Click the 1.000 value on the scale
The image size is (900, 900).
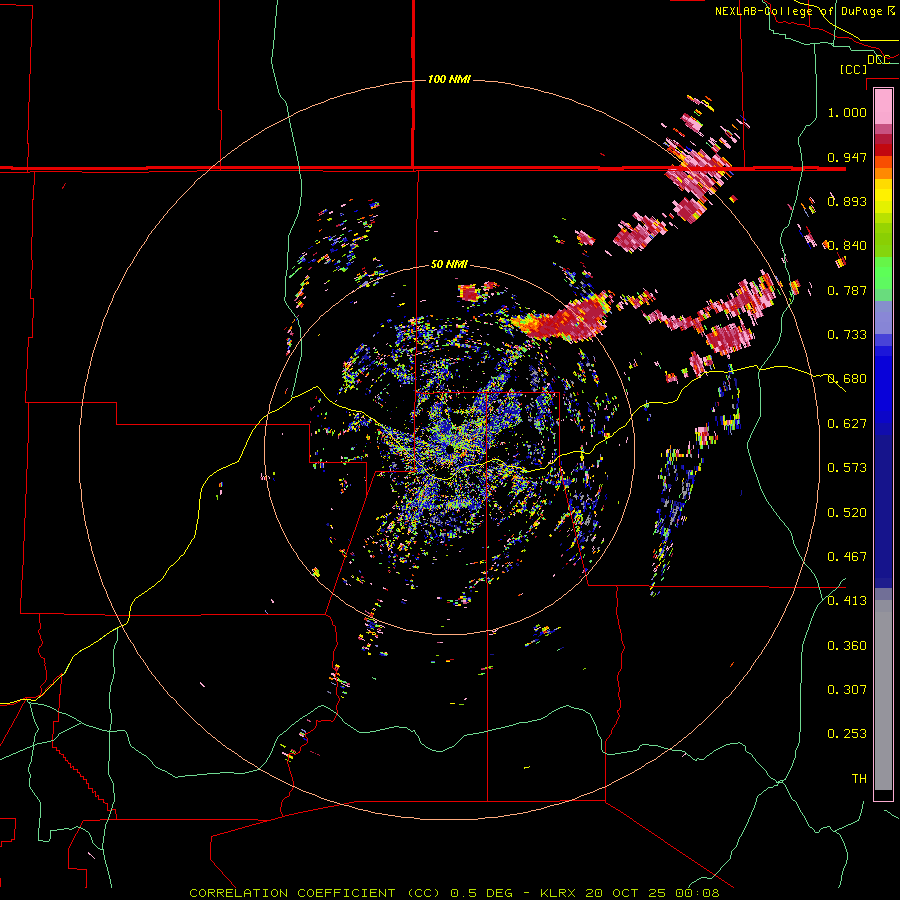pyautogui.click(x=847, y=112)
